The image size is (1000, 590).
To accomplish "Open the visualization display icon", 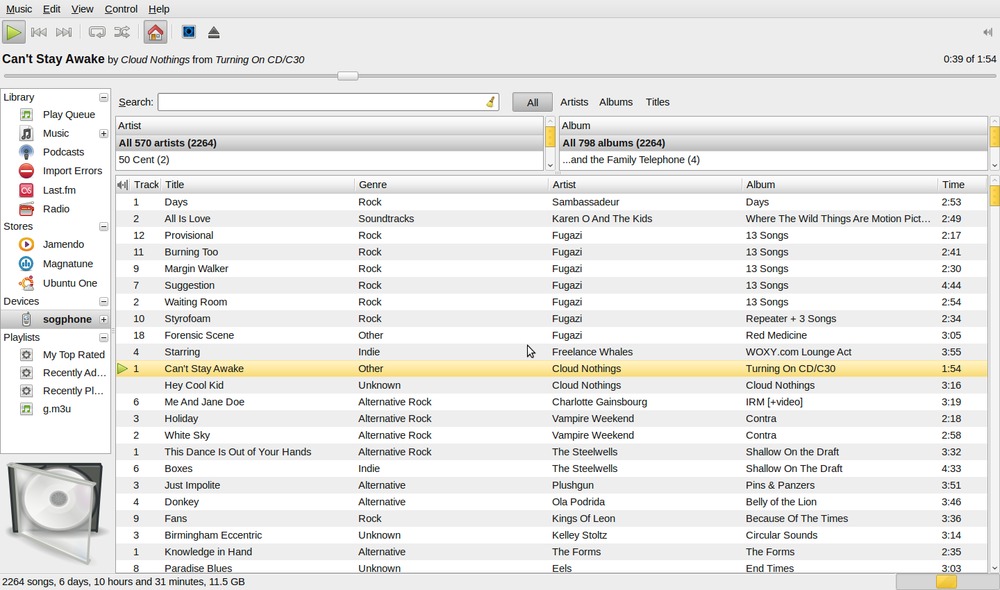I will click(188, 33).
